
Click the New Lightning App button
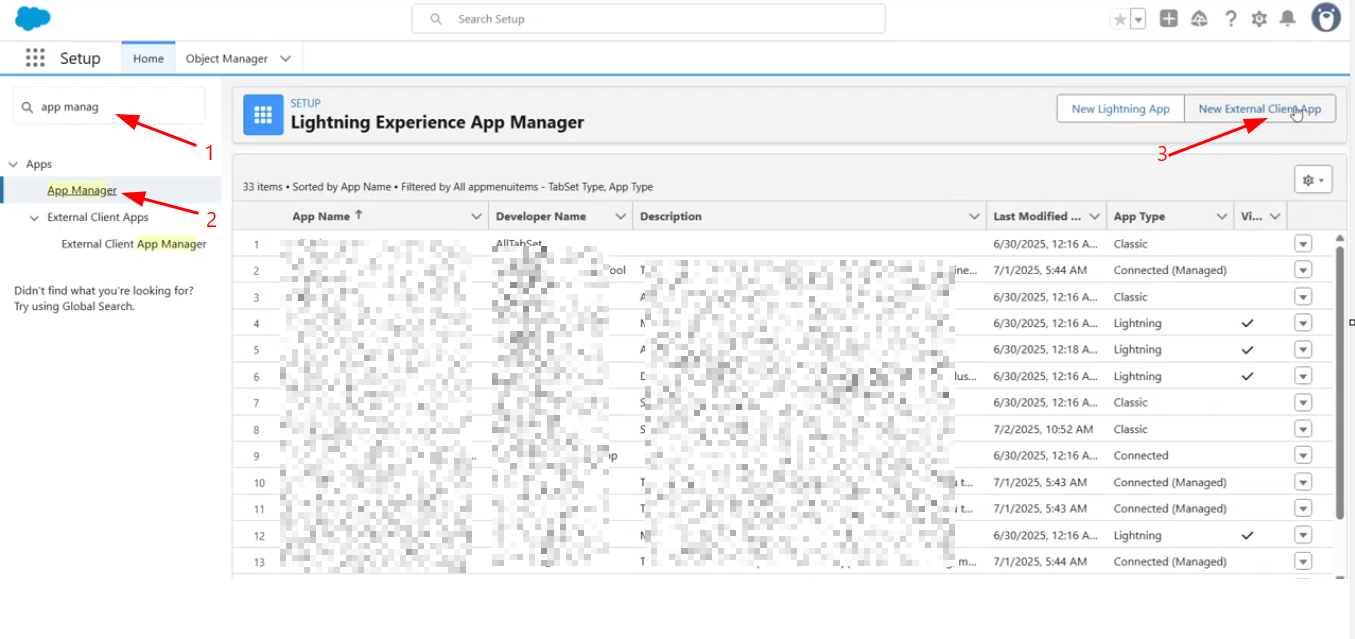click(1120, 109)
